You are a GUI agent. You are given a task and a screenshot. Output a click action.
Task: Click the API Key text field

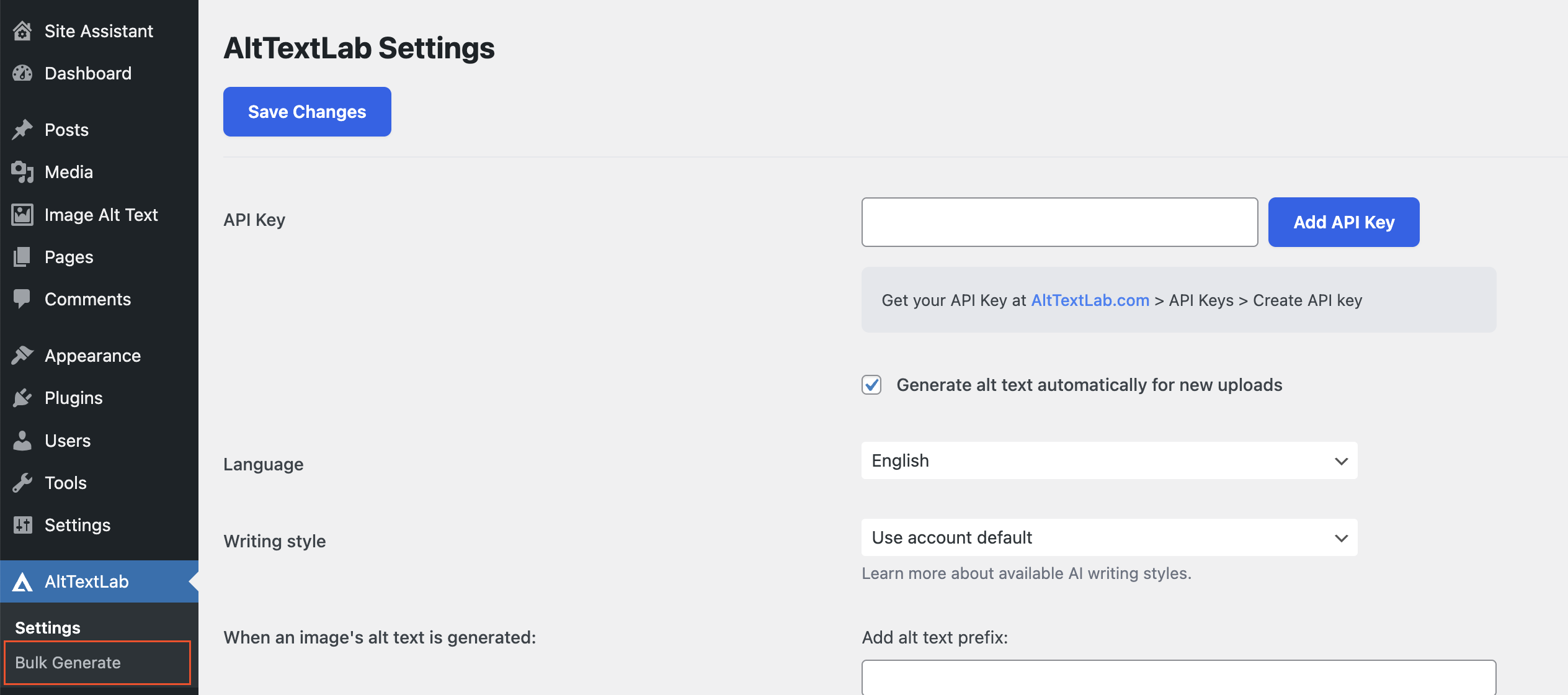(1059, 222)
